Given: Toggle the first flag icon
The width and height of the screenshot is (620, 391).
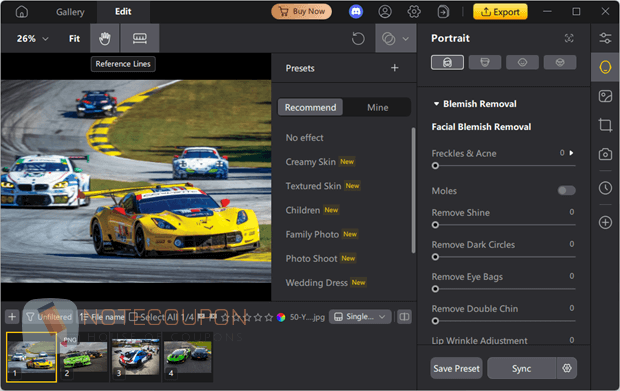Looking at the screenshot, I should point(201,317).
